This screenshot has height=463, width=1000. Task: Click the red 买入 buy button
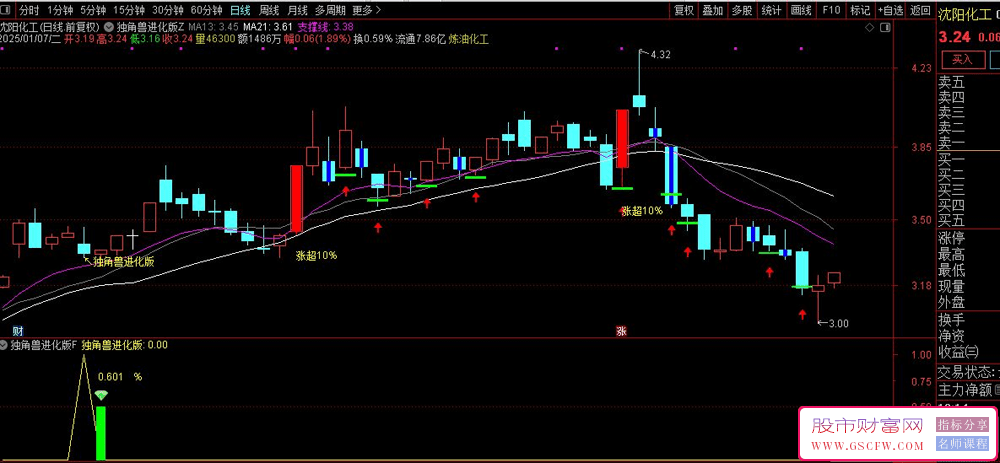coord(962,60)
